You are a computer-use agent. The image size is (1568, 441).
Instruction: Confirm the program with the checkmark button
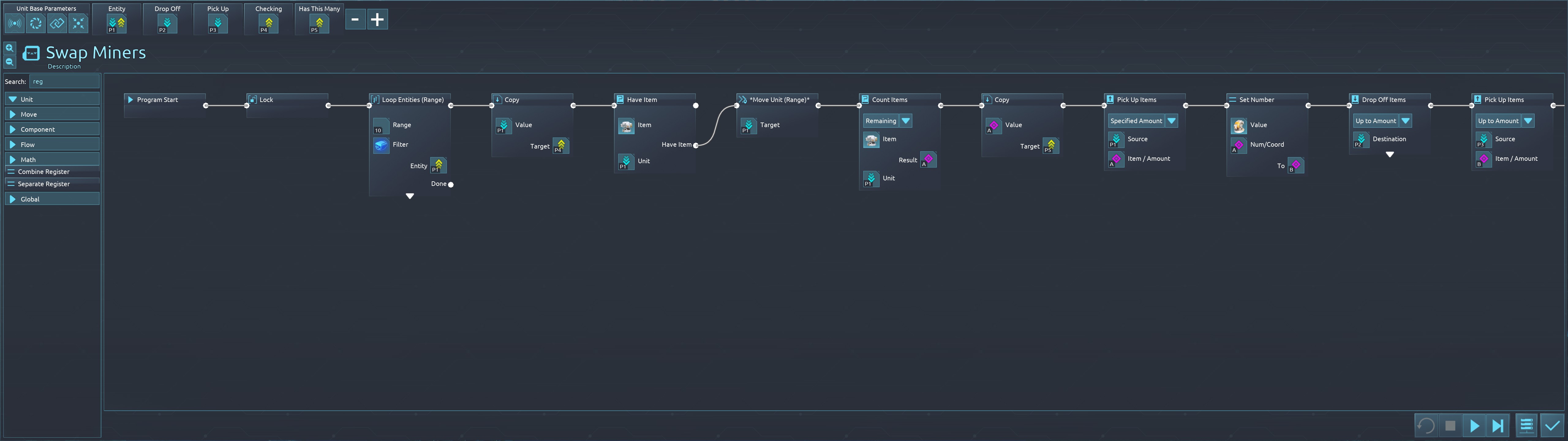click(x=1552, y=425)
